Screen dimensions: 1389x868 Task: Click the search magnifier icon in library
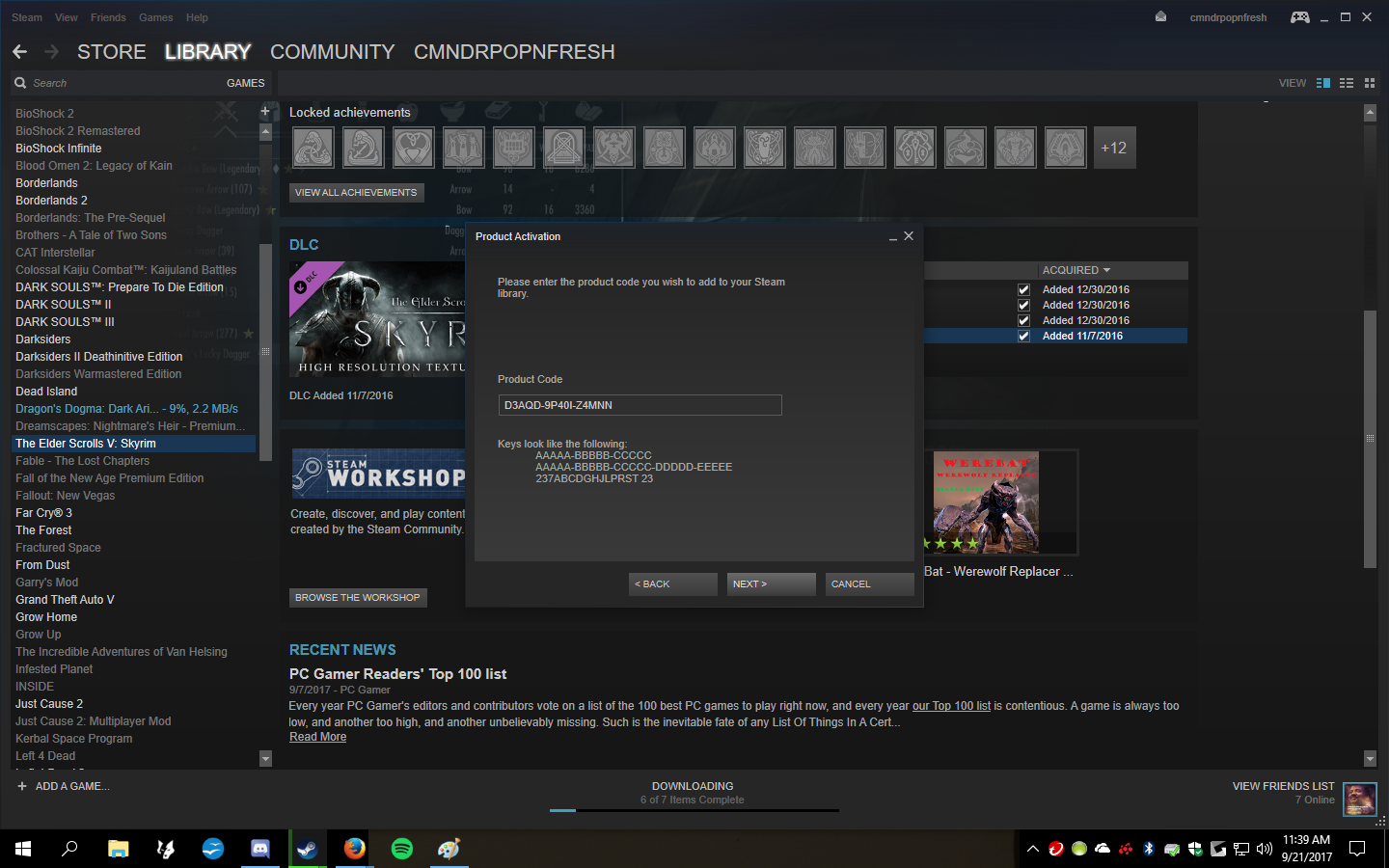click(x=20, y=83)
